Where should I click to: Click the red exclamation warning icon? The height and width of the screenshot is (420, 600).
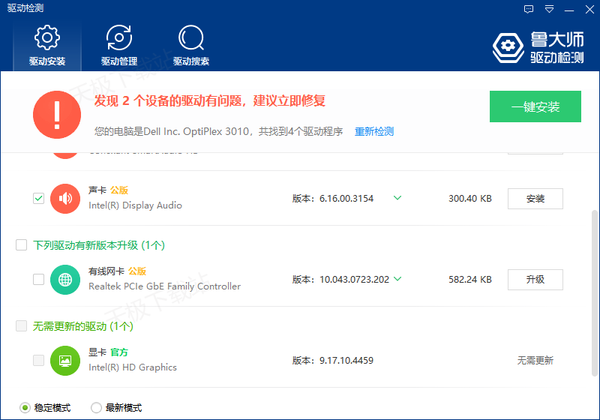tap(58, 114)
